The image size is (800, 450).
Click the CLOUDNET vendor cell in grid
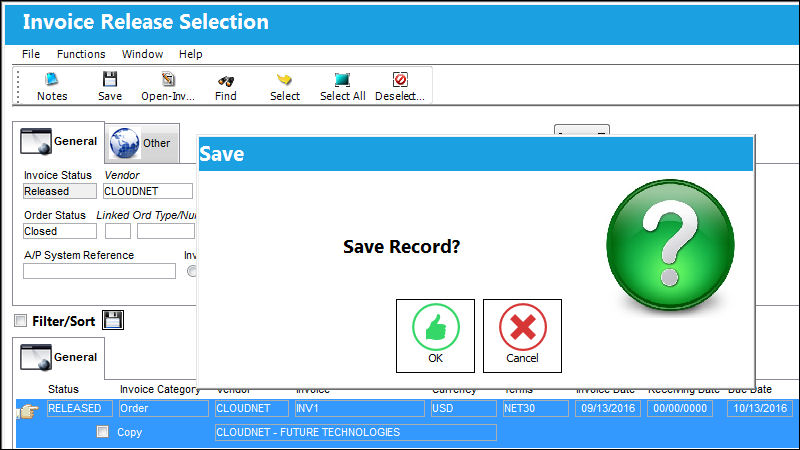click(x=252, y=408)
